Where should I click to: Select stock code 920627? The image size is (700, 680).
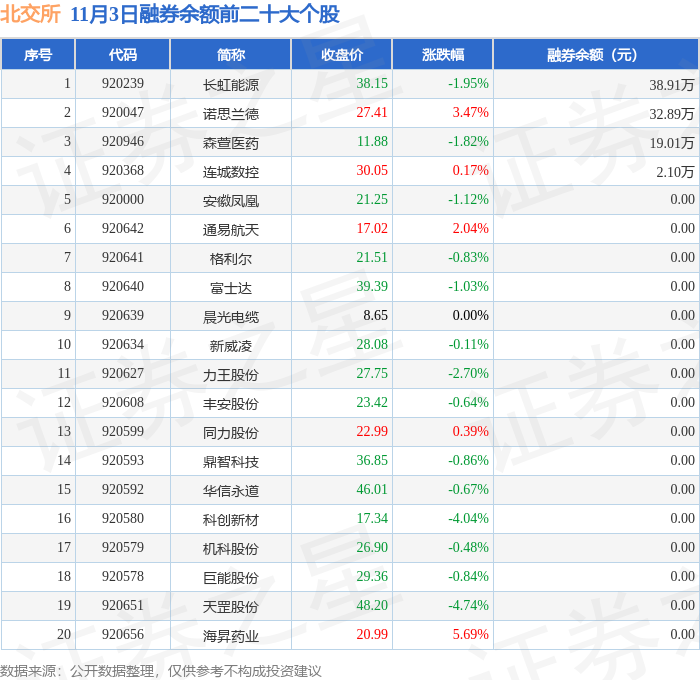[123, 374]
